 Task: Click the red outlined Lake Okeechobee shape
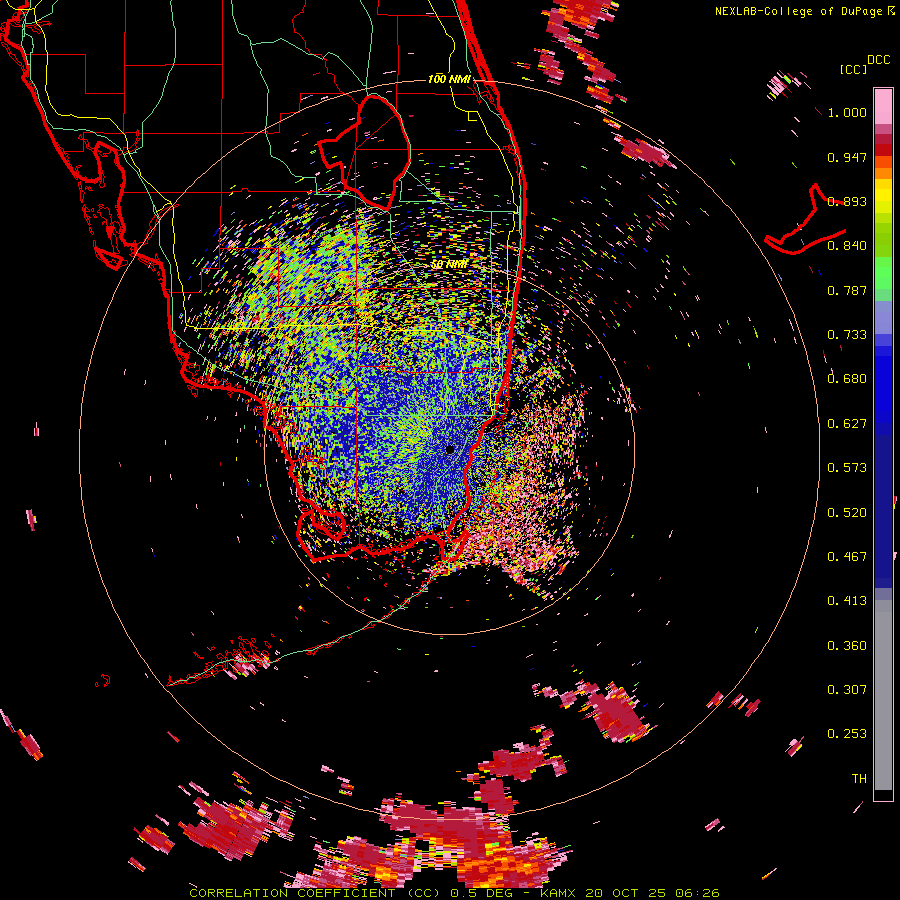pos(364,152)
